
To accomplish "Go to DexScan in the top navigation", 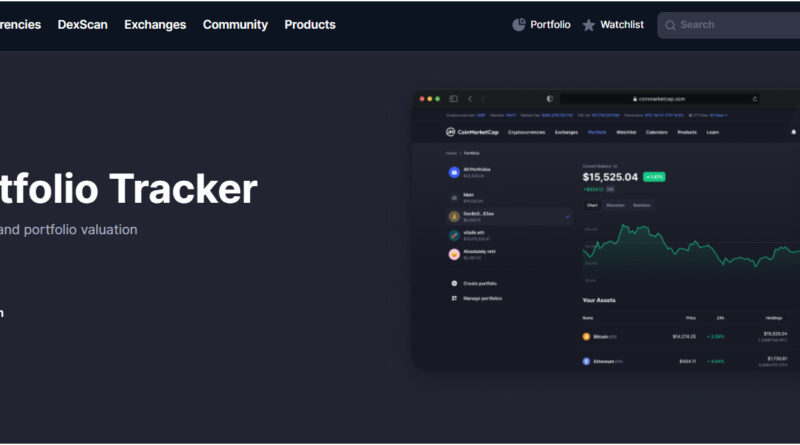I will 82,25.
